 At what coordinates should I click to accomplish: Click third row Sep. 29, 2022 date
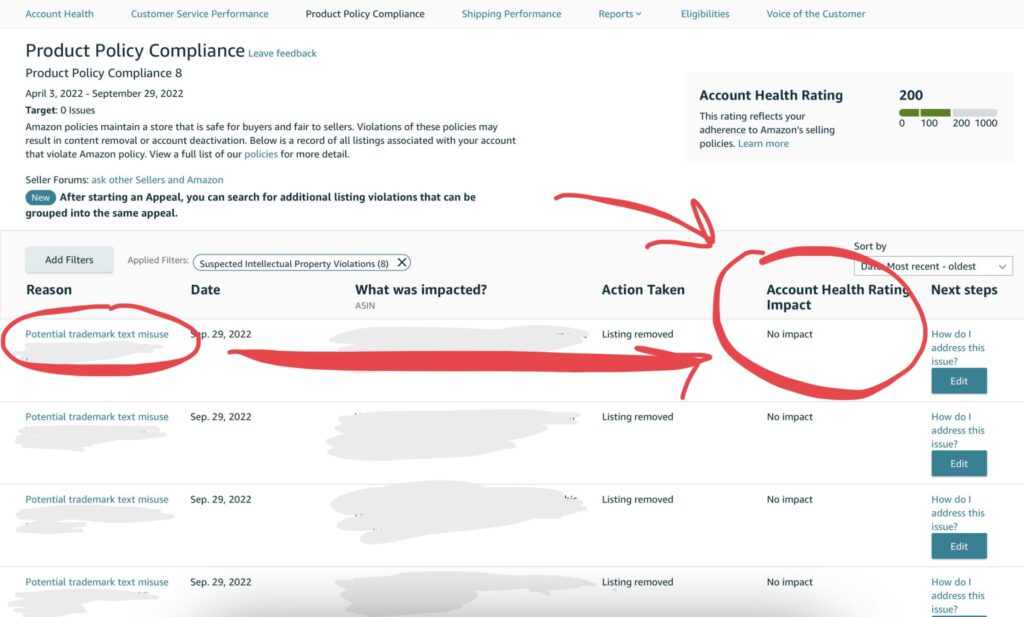coord(221,499)
